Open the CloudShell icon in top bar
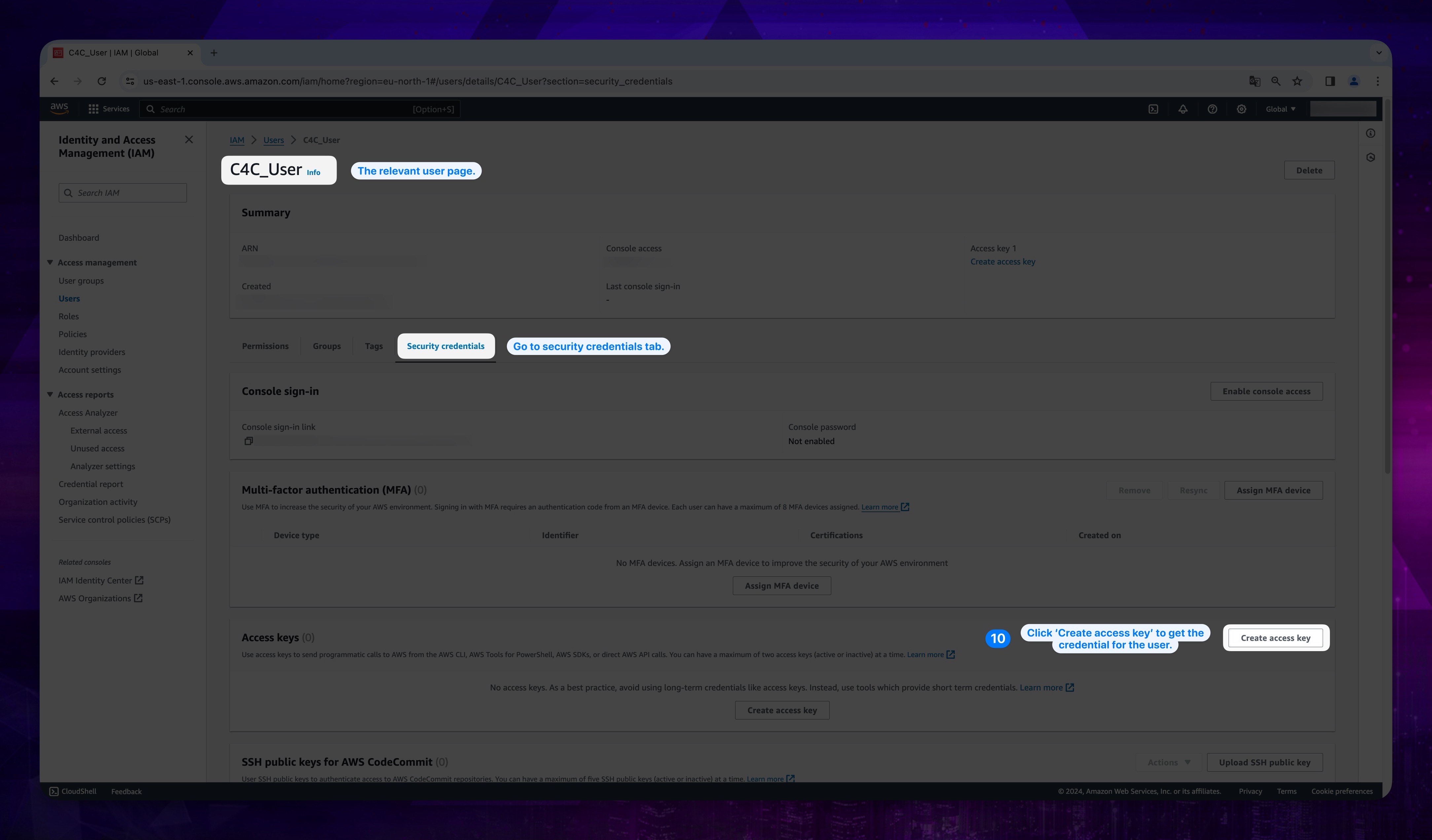This screenshot has height=840, width=1432. [x=1153, y=109]
